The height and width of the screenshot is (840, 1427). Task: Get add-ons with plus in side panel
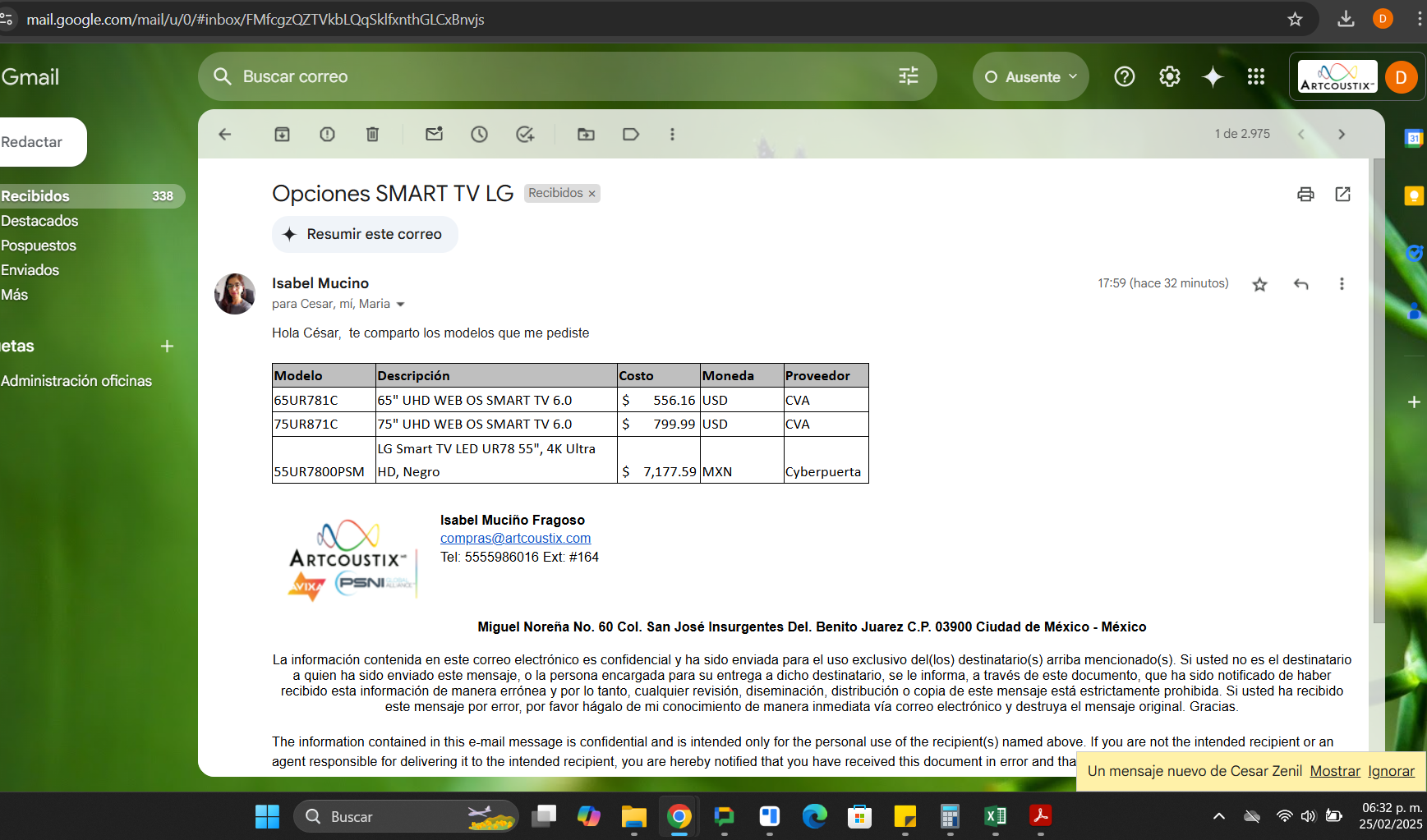coord(1414,402)
